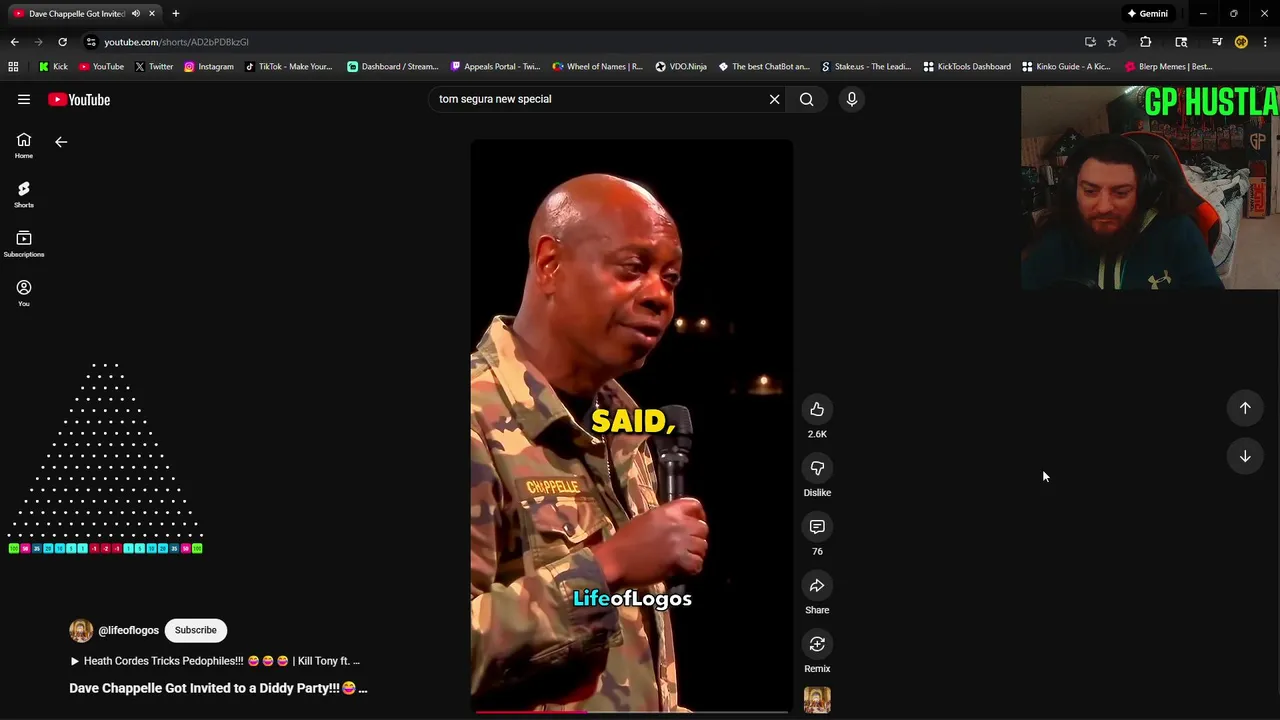Open the Twitter bookmark

154,67
